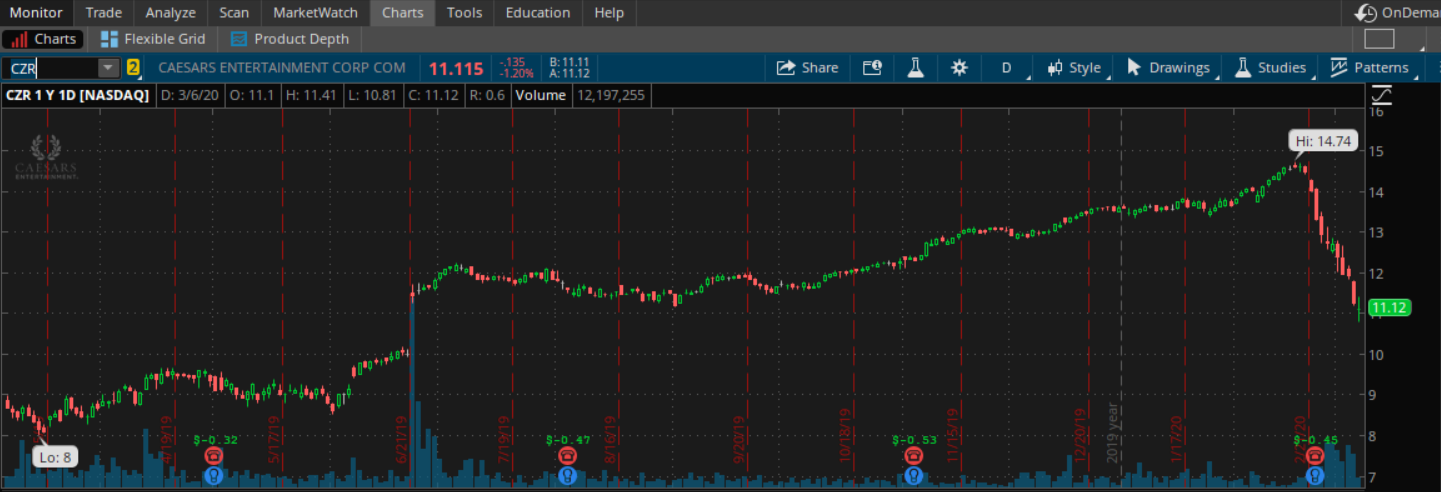Click the CZR 1 Y 1D [NASDAQ] chart title
1441x492 pixels.
[77, 95]
